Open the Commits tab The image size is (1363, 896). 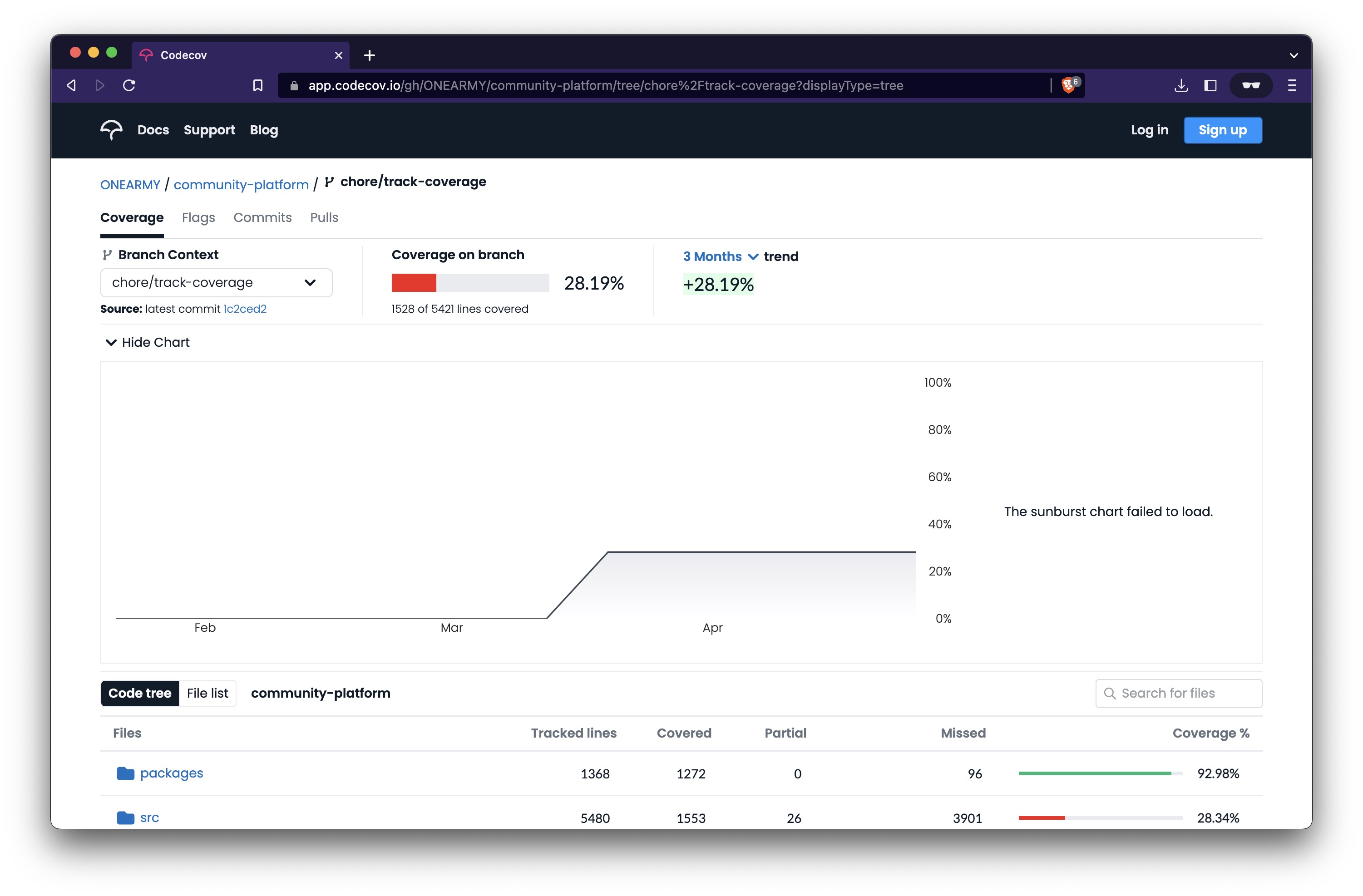pyautogui.click(x=262, y=217)
